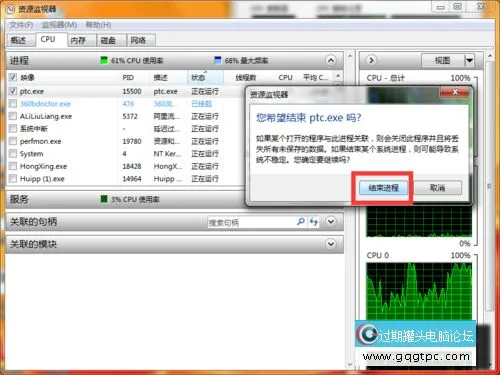Click the green CPU usage indicator icon
This screenshot has height=375, width=500.
tap(104, 60)
